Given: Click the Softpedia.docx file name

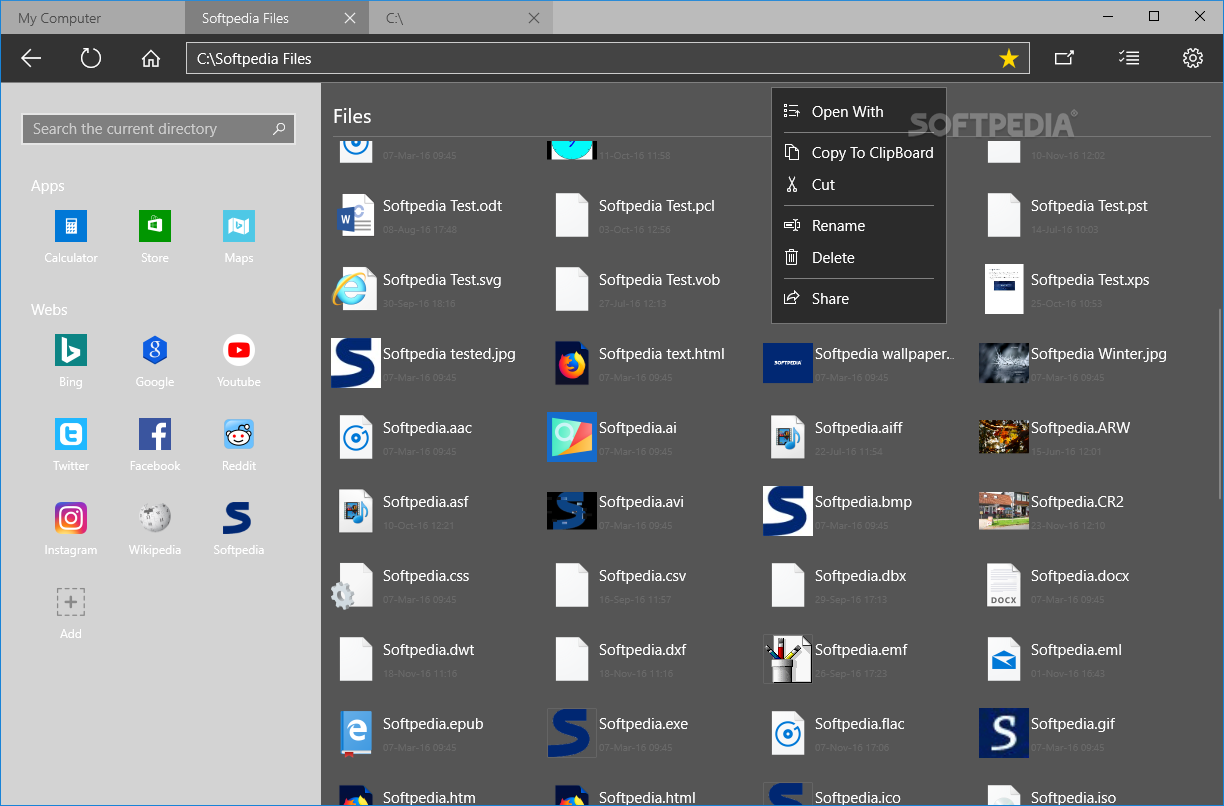Looking at the screenshot, I should point(1080,576).
